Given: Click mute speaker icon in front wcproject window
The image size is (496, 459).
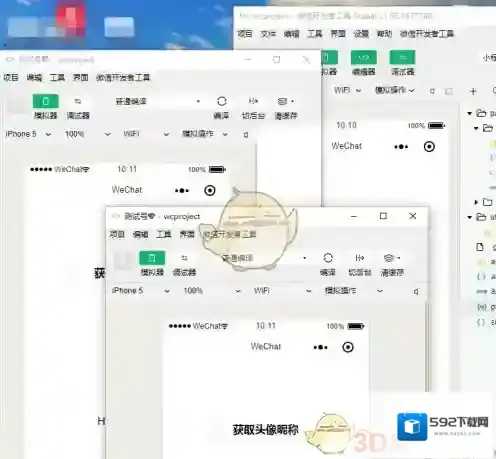Looking at the screenshot, I should [x=416, y=291].
